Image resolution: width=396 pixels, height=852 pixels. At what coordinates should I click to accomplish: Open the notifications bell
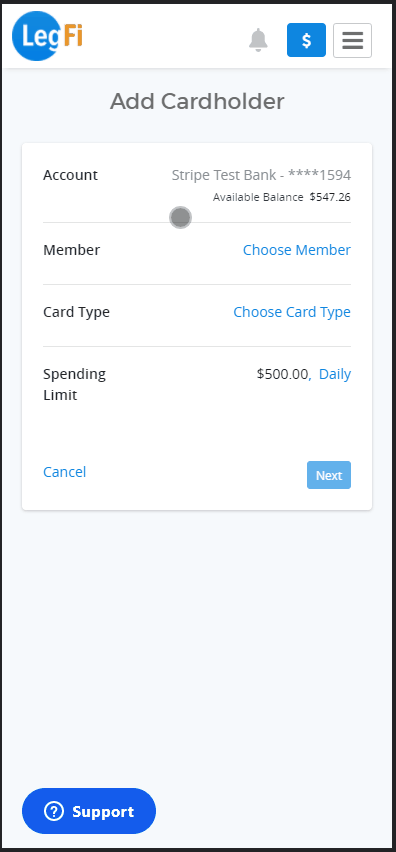(259, 40)
